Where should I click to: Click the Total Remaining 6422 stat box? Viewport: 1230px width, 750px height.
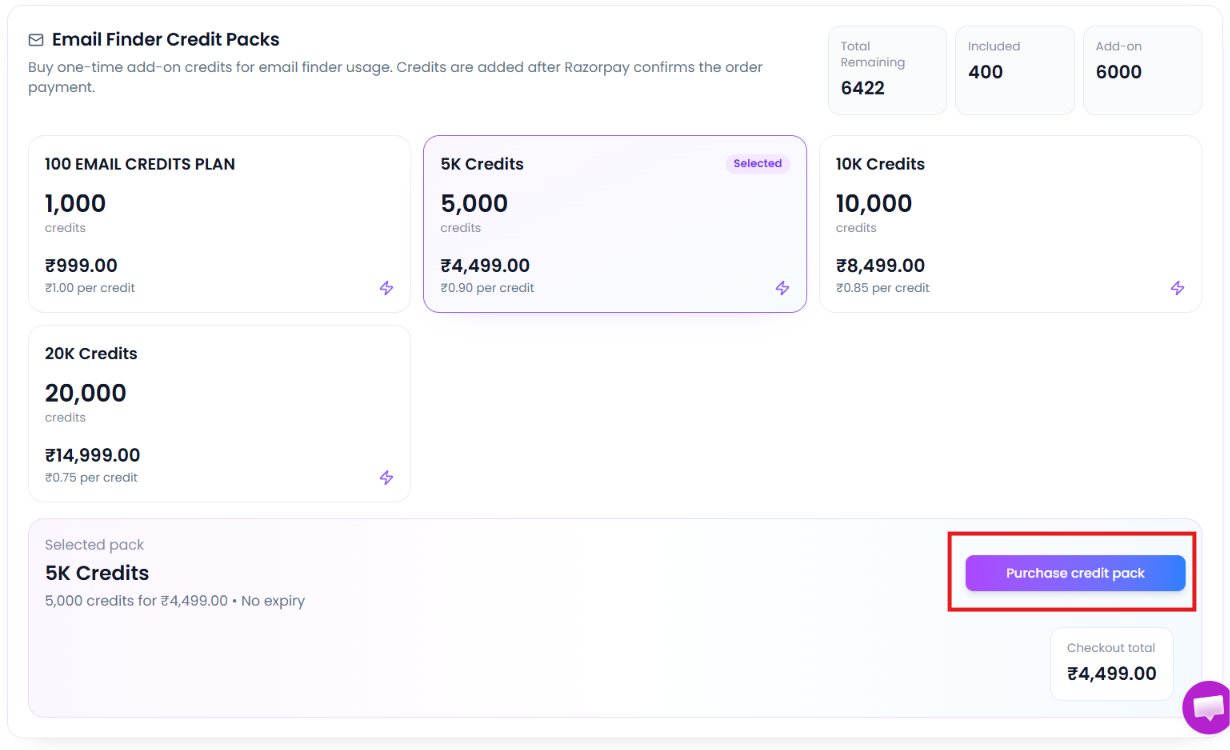(887, 70)
